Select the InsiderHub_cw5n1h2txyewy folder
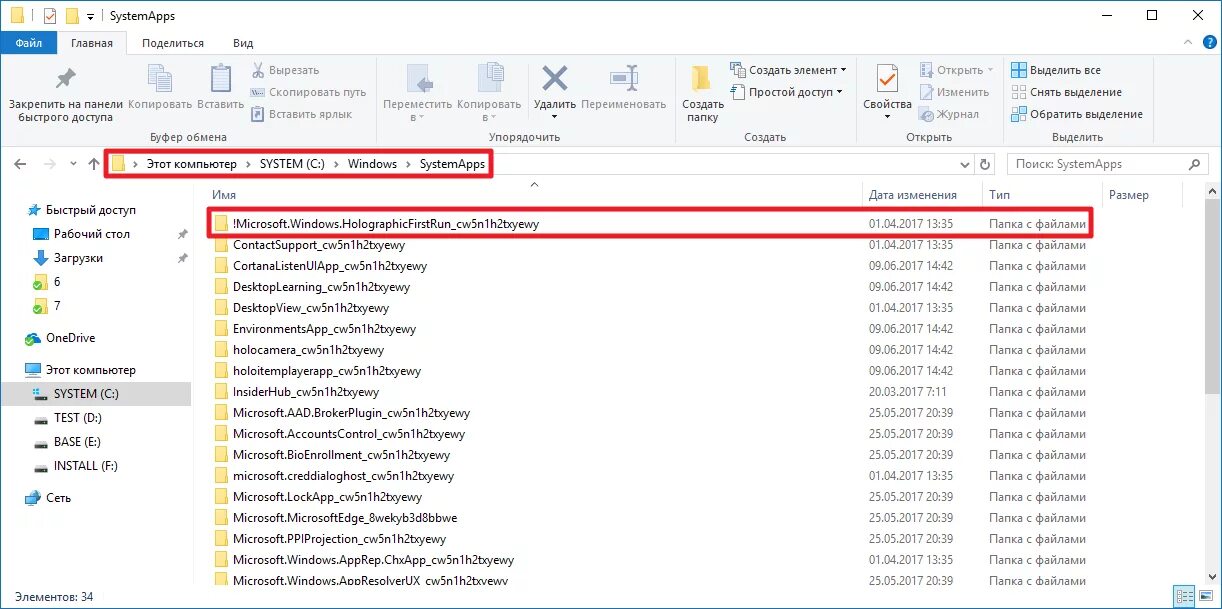 pyautogui.click(x=306, y=392)
